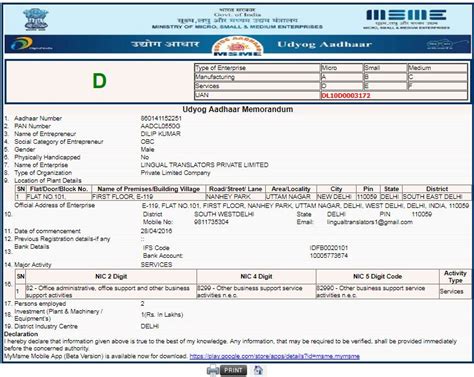Click SOUTH EAST DELHI district cell

[437, 197]
